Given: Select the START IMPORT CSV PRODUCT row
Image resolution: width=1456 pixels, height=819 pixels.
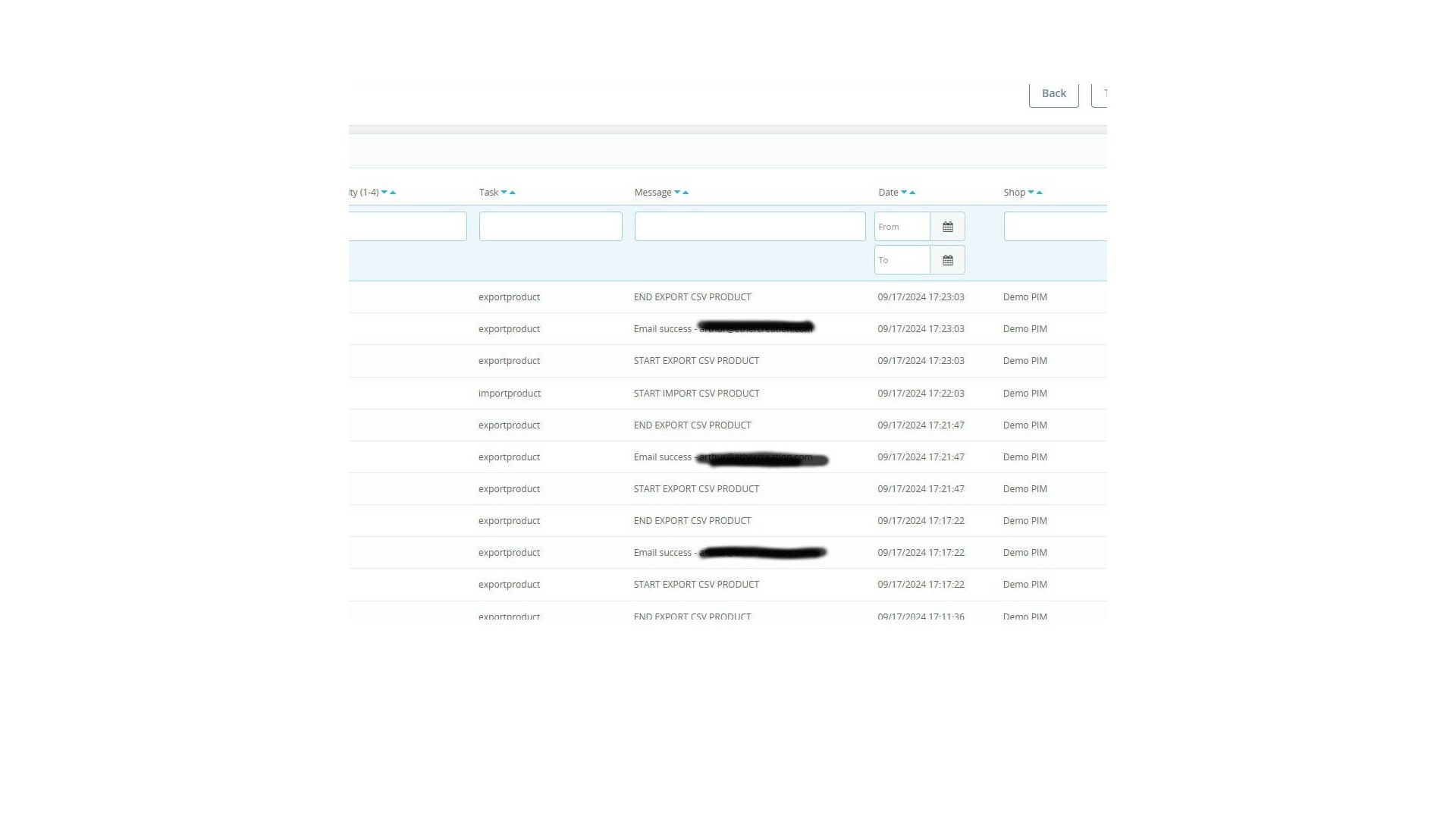Looking at the screenshot, I should click(x=696, y=394).
